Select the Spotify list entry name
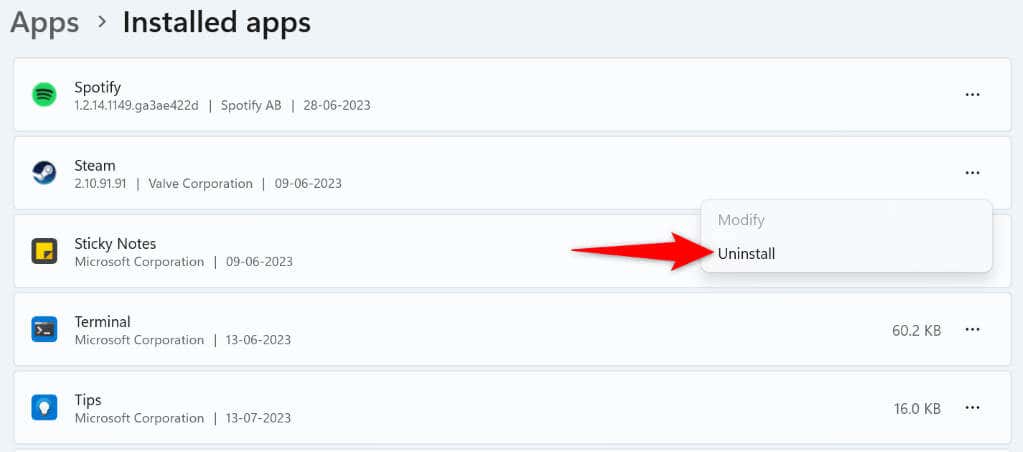Screen dimensions: 1023x452 [97, 87]
